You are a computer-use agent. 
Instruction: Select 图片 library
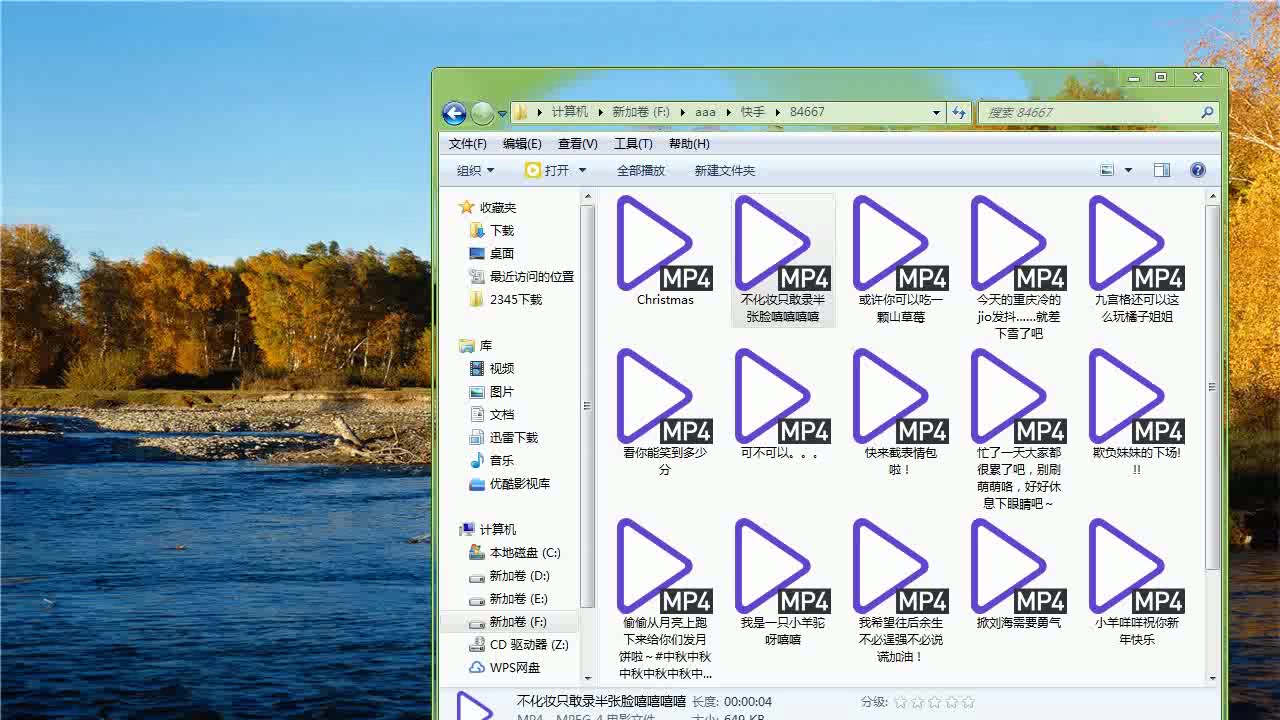(491, 391)
